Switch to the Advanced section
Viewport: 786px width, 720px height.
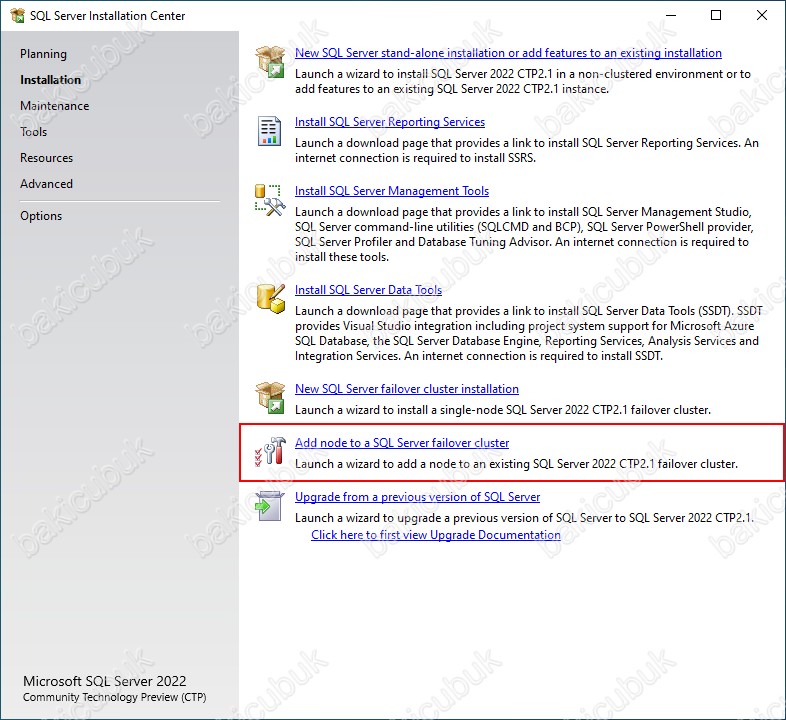46,184
